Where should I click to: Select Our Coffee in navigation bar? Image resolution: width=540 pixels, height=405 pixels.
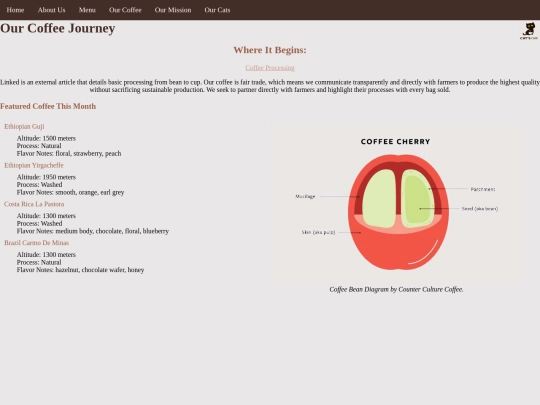[x=125, y=10]
